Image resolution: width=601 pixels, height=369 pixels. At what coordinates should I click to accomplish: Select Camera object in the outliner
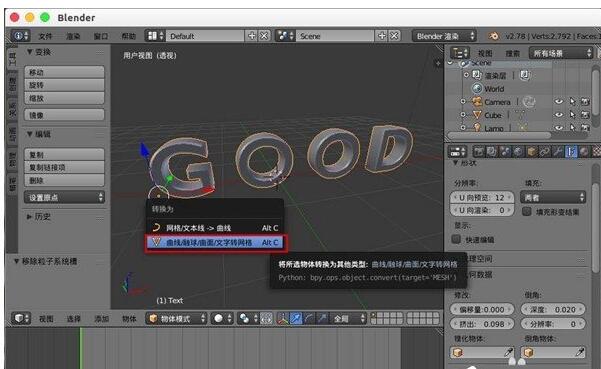coord(497,102)
